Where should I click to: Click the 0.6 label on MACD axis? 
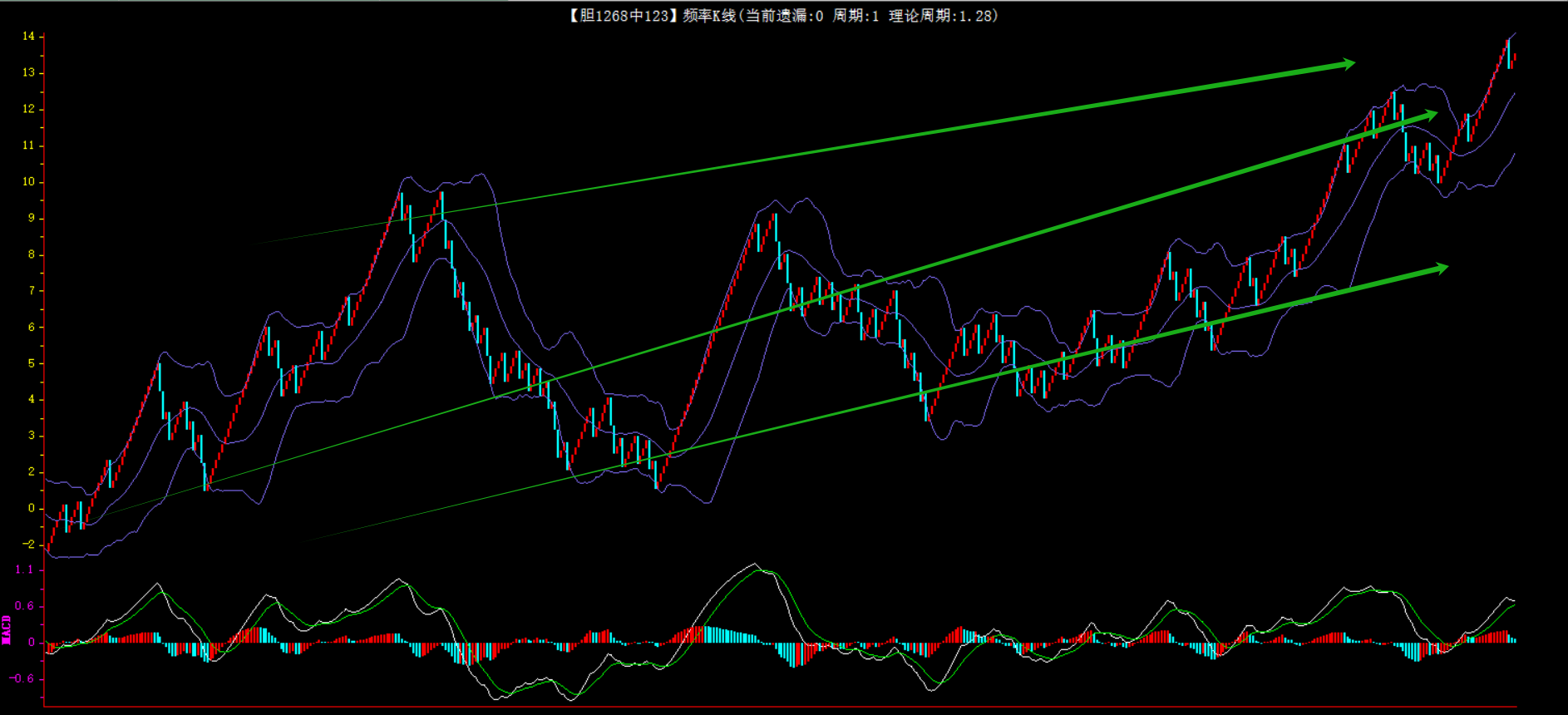pyautogui.click(x=25, y=606)
